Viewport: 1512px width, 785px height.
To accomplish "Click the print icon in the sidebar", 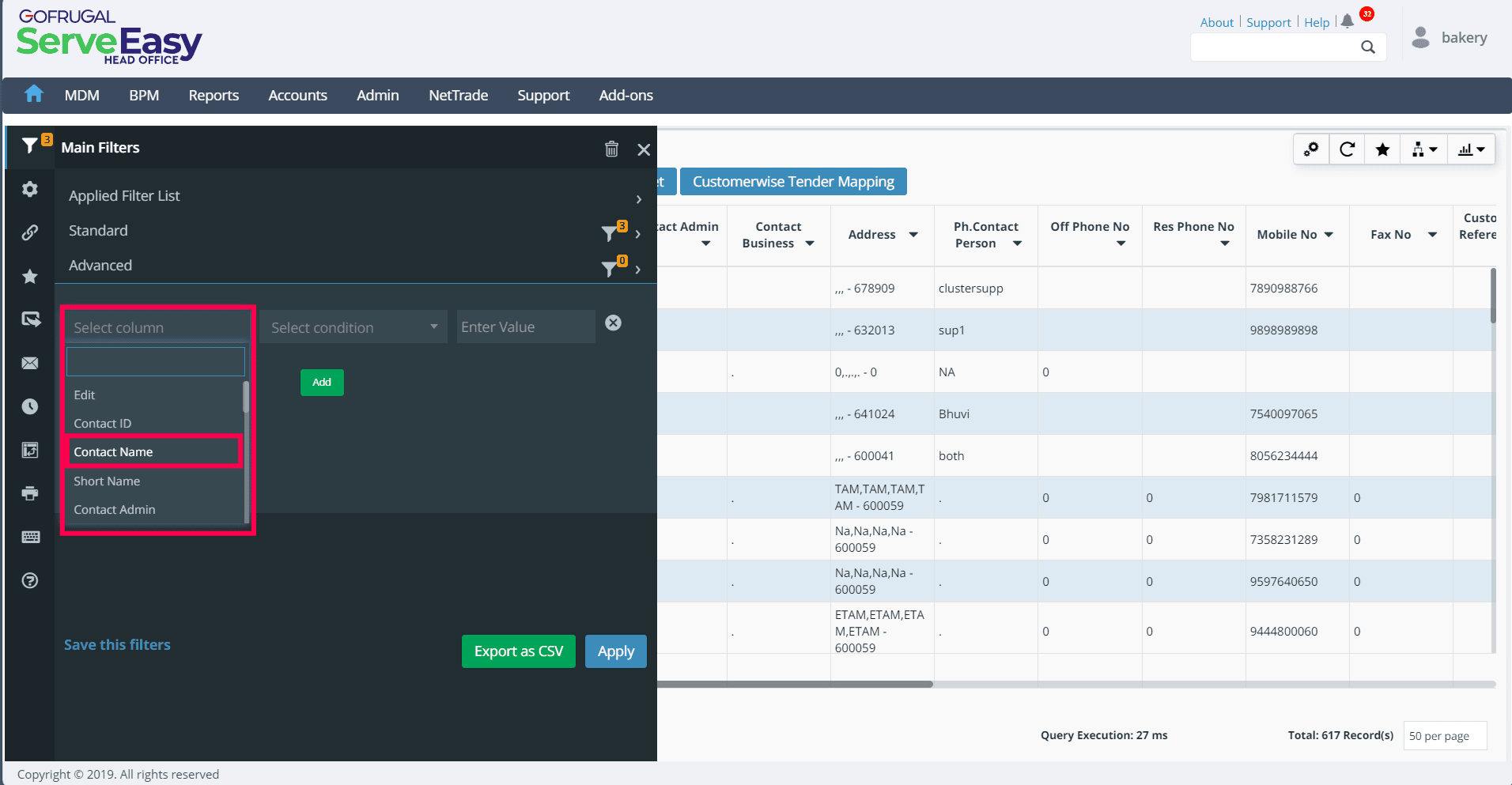I will 30,493.
